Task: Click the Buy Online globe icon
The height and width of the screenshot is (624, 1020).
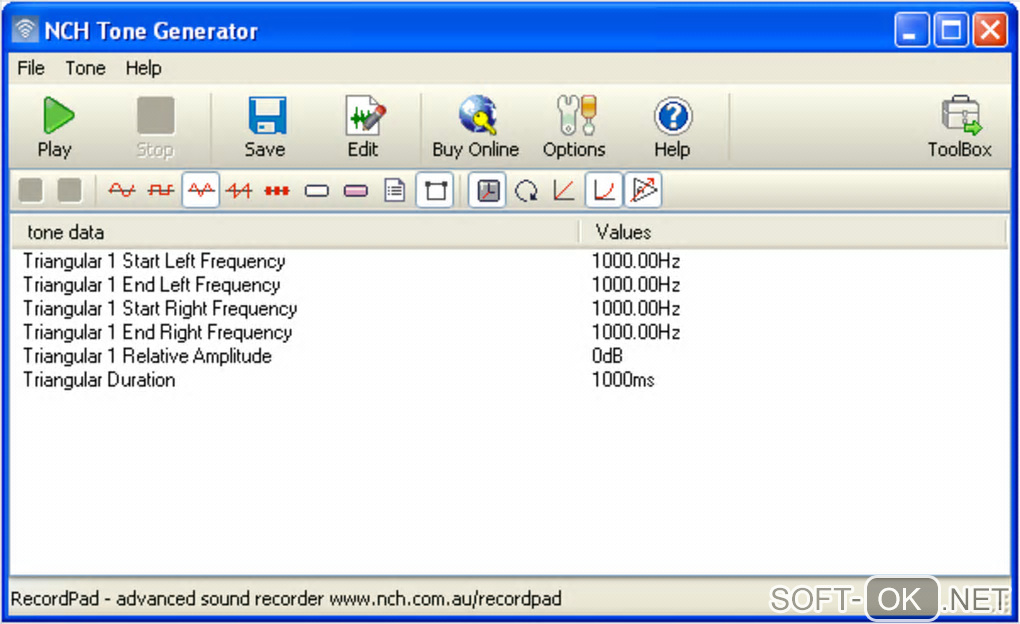Action: [x=476, y=127]
